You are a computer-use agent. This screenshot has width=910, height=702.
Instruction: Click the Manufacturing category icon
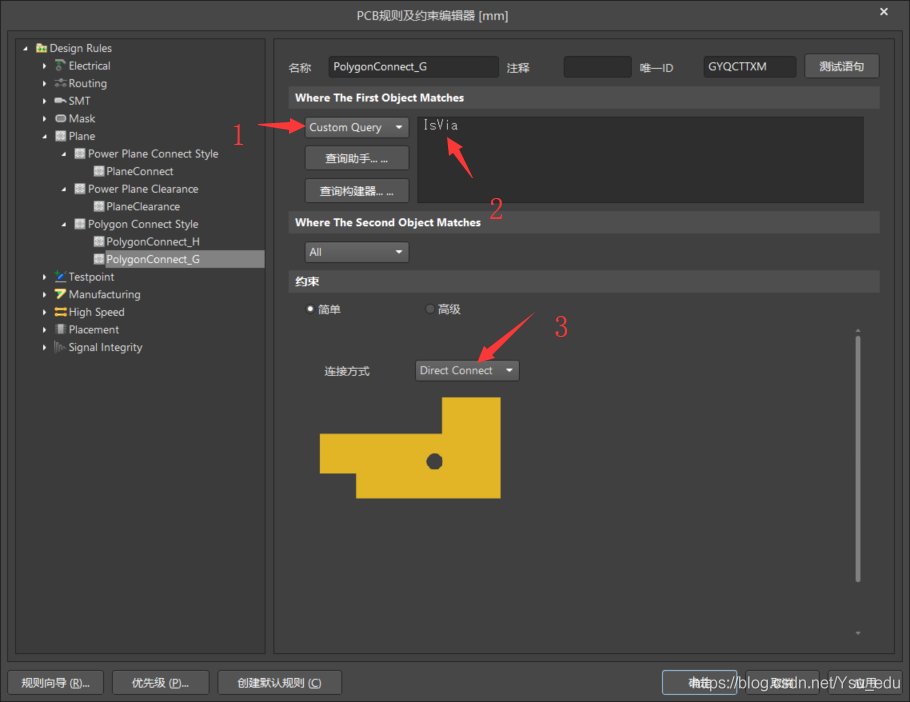pyautogui.click(x=60, y=294)
